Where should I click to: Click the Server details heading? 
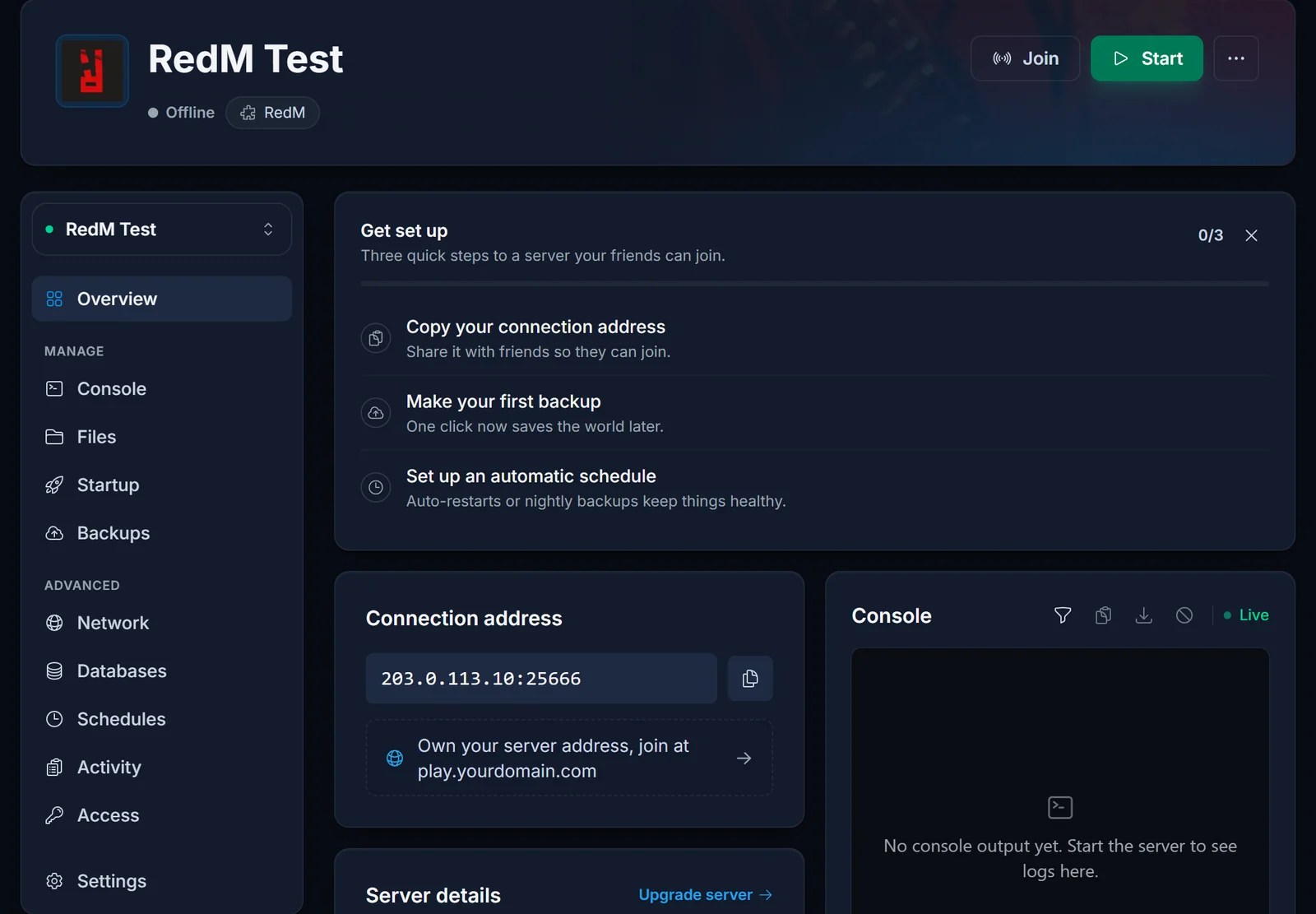[433, 895]
